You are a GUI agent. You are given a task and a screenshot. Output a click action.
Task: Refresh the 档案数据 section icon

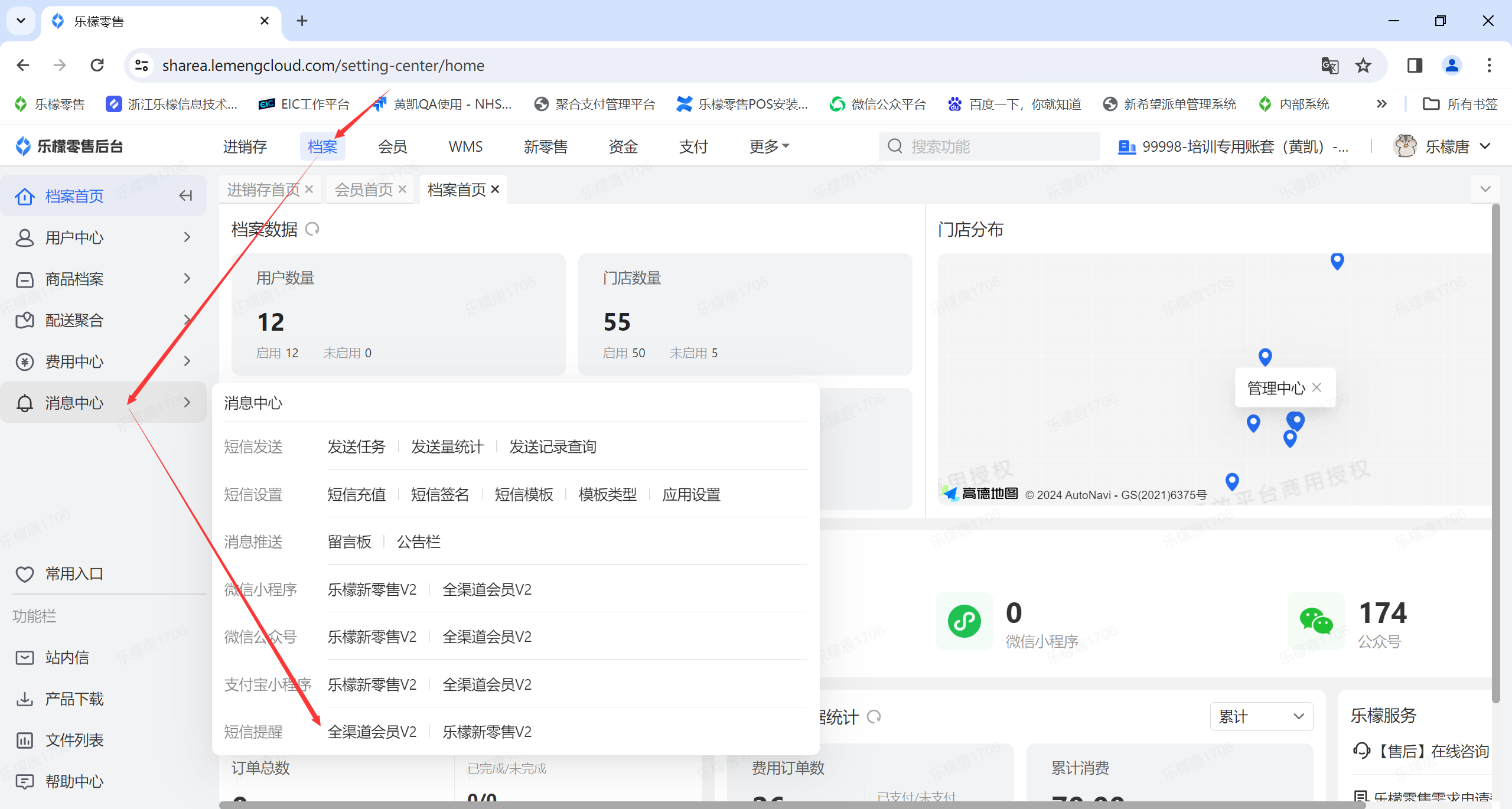[312, 229]
